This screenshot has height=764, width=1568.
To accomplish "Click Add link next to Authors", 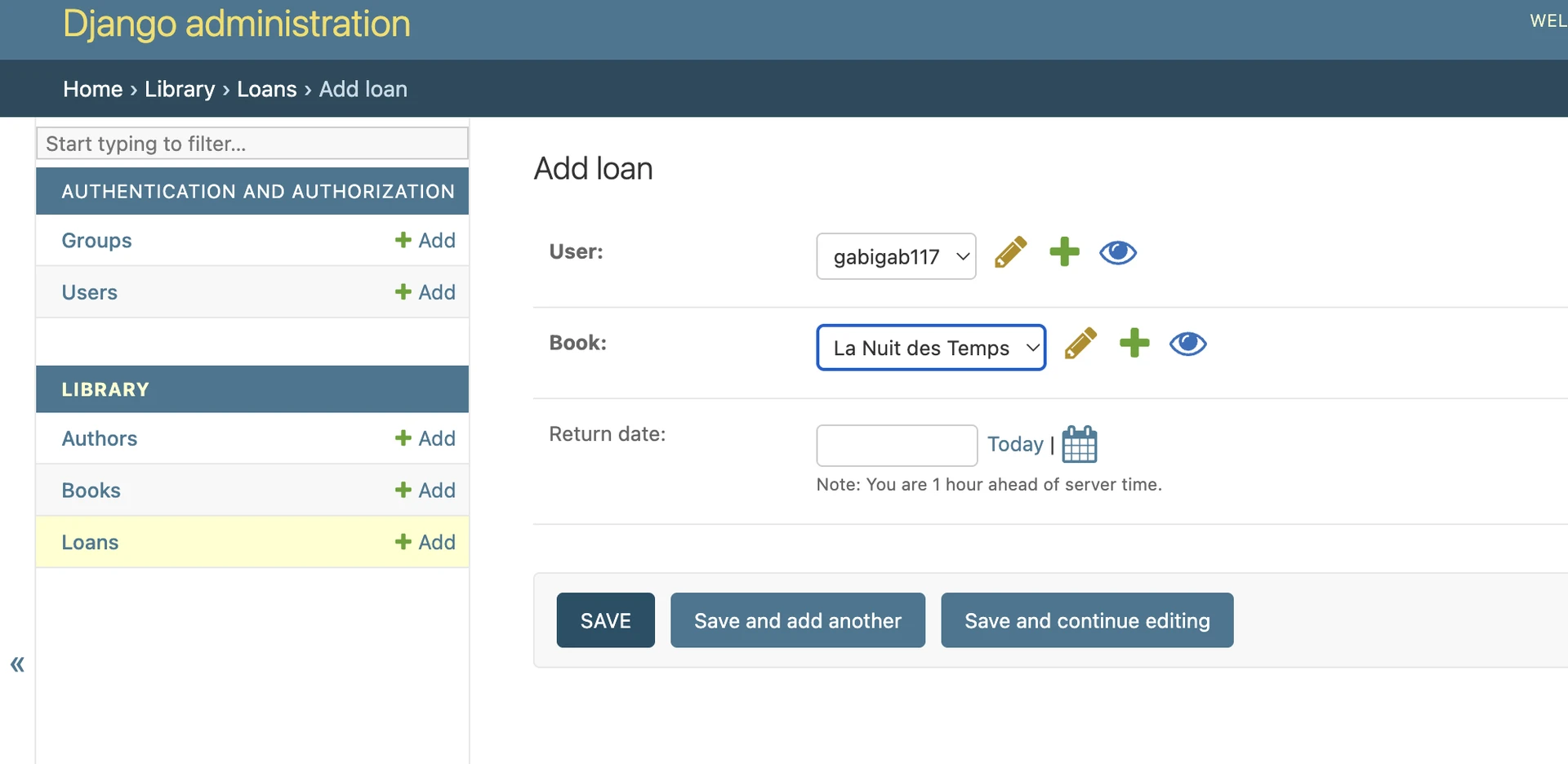I will pos(425,439).
